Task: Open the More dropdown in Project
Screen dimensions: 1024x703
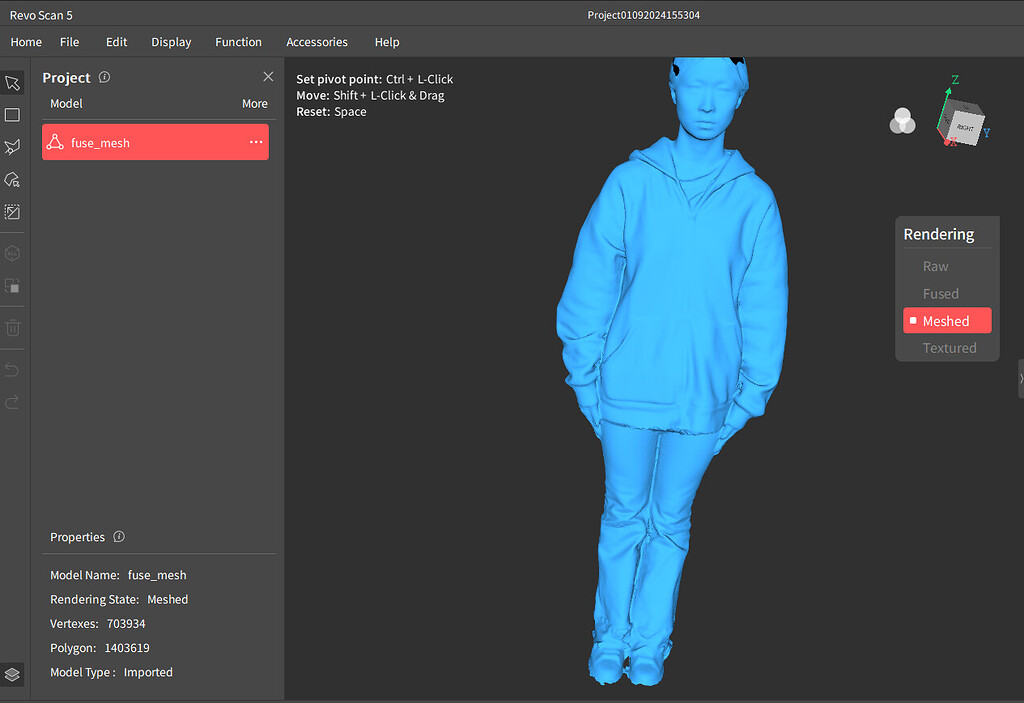Action: [255, 103]
